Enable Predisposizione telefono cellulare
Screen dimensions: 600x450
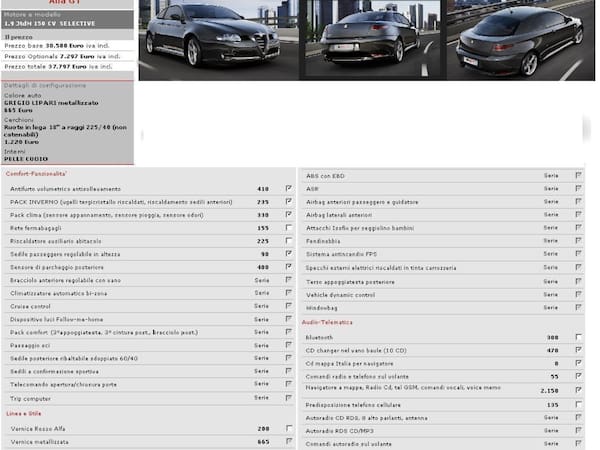click(x=579, y=404)
